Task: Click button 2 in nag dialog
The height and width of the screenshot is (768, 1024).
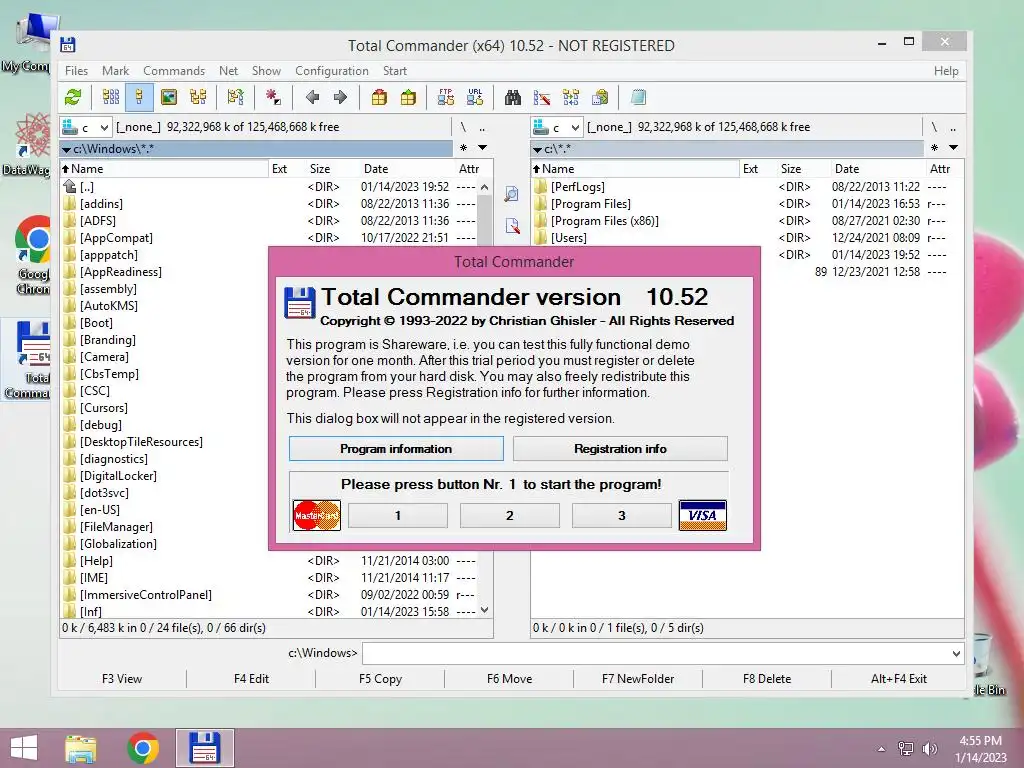Action: pyautogui.click(x=510, y=516)
